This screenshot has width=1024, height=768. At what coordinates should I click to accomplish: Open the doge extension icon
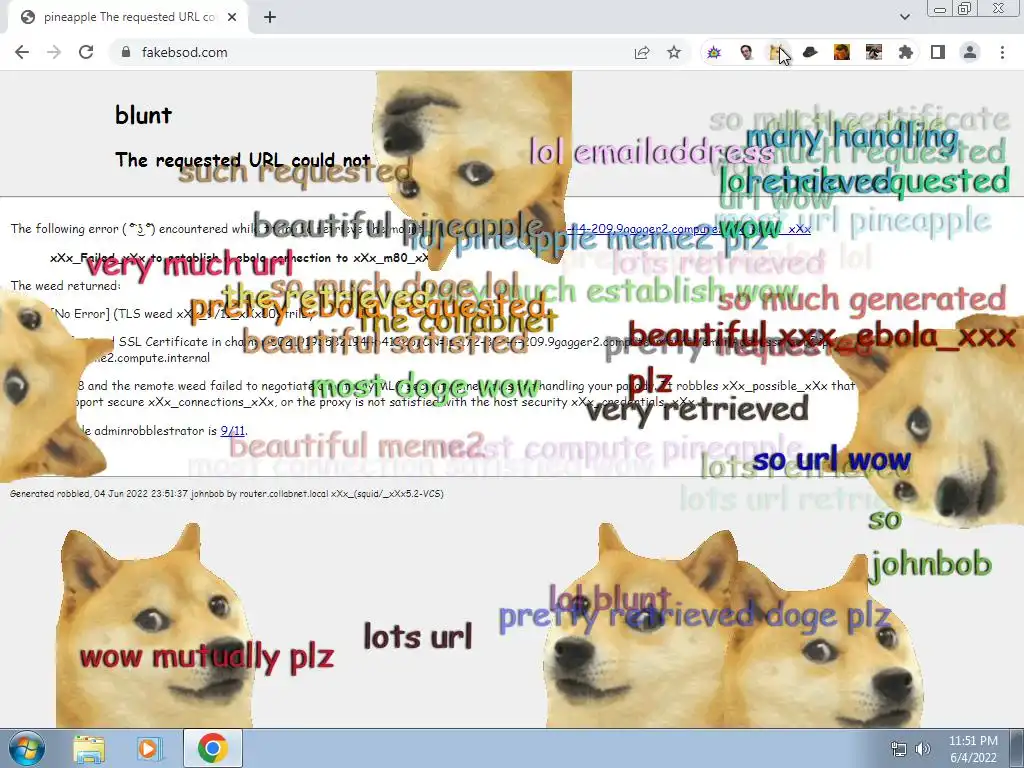pyautogui.click(x=777, y=52)
